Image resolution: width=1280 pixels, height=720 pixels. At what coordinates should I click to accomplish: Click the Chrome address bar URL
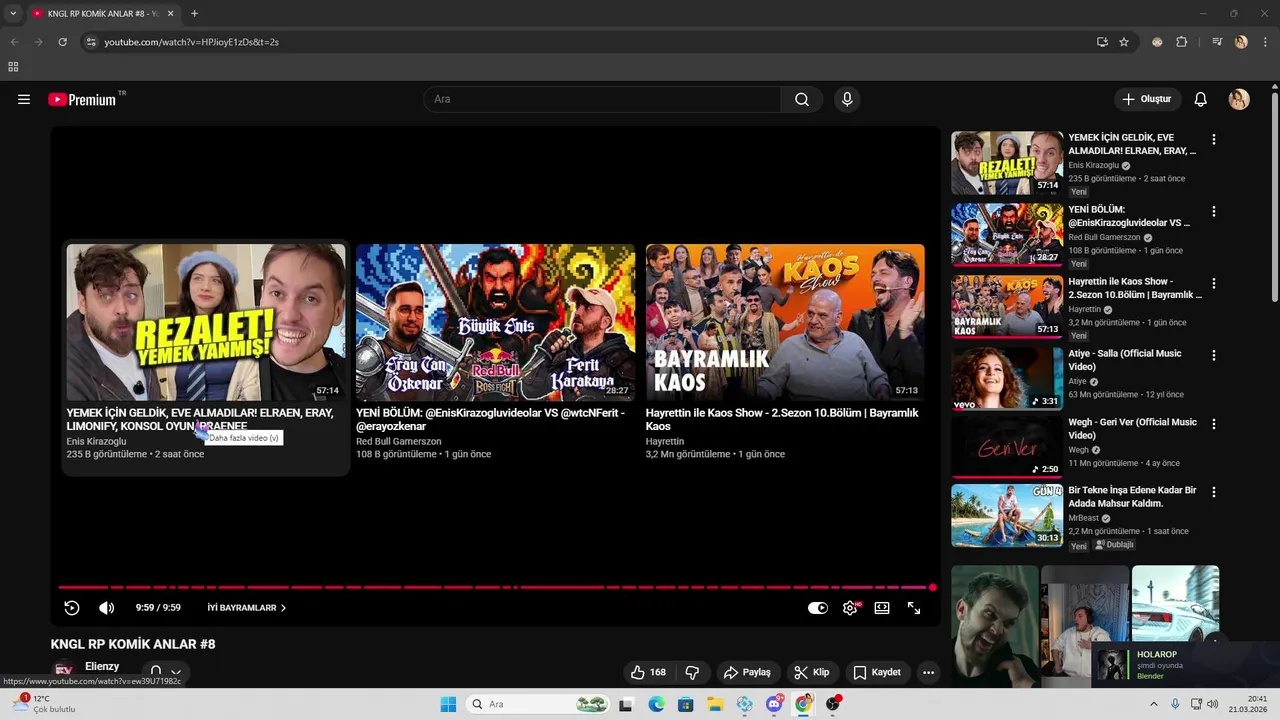pyautogui.click(x=191, y=42)
